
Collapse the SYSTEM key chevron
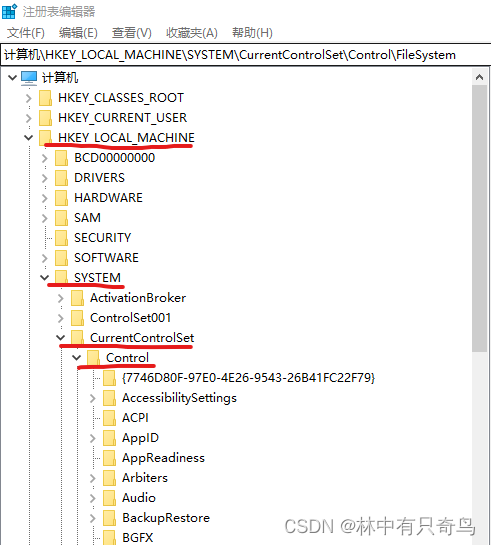click(44, 278)
